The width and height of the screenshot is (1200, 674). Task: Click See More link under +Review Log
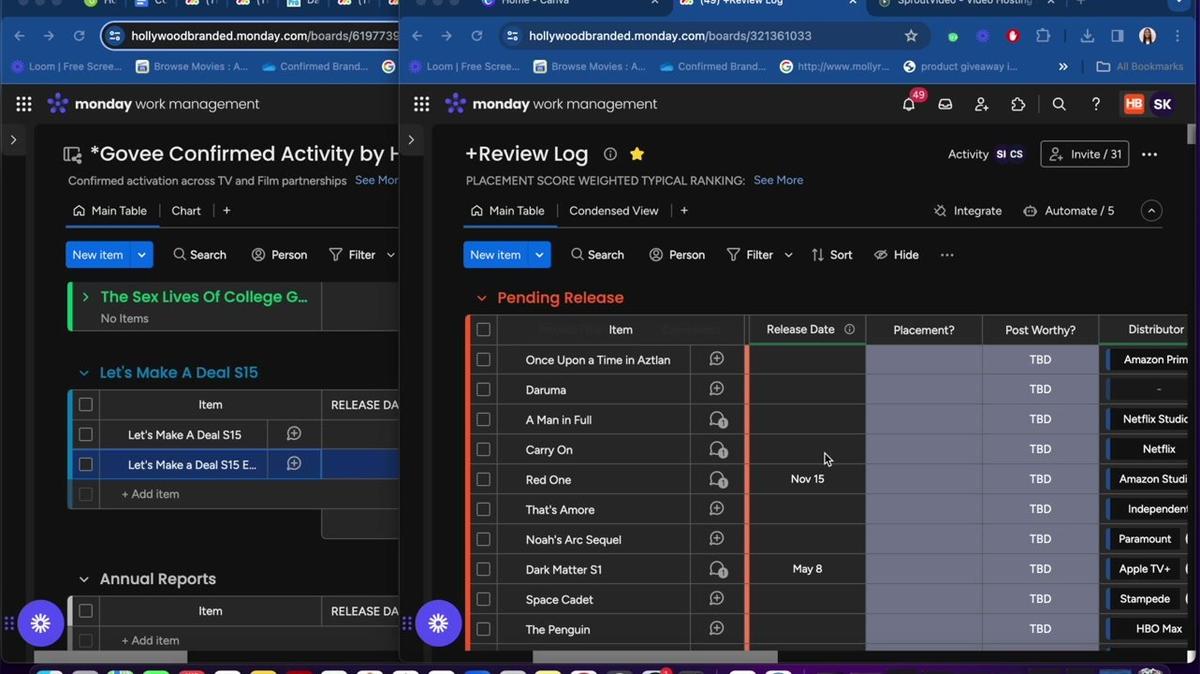point(778,180)
